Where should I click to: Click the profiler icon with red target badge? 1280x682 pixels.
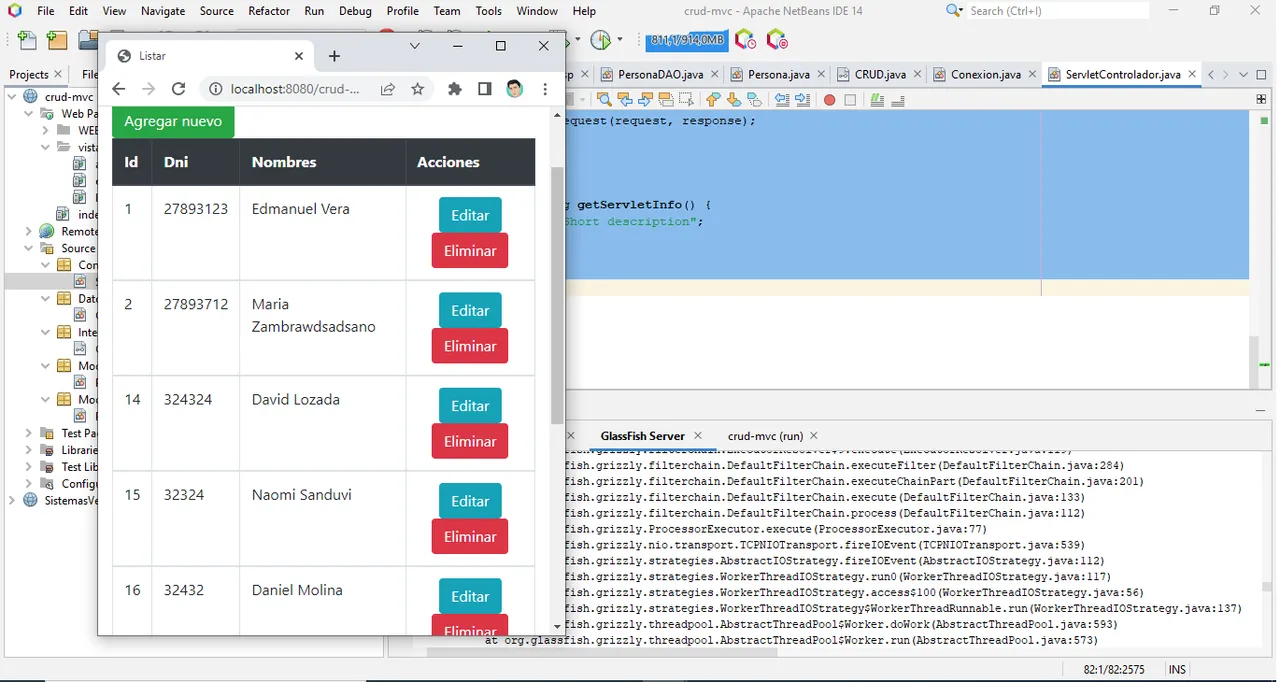[777, 40]
